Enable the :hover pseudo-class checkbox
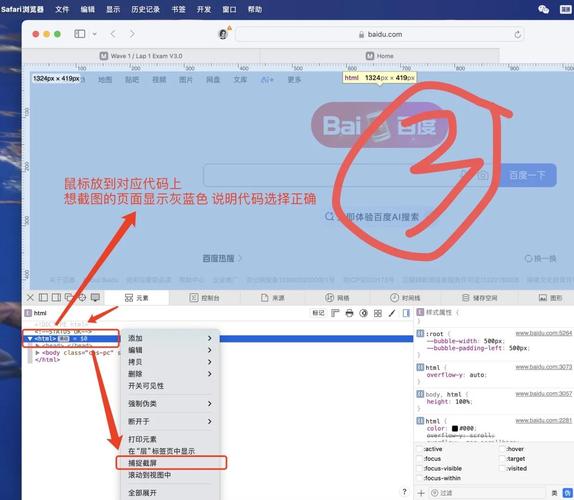This screenshot has width=574, height=500. [x=502, y=449]
